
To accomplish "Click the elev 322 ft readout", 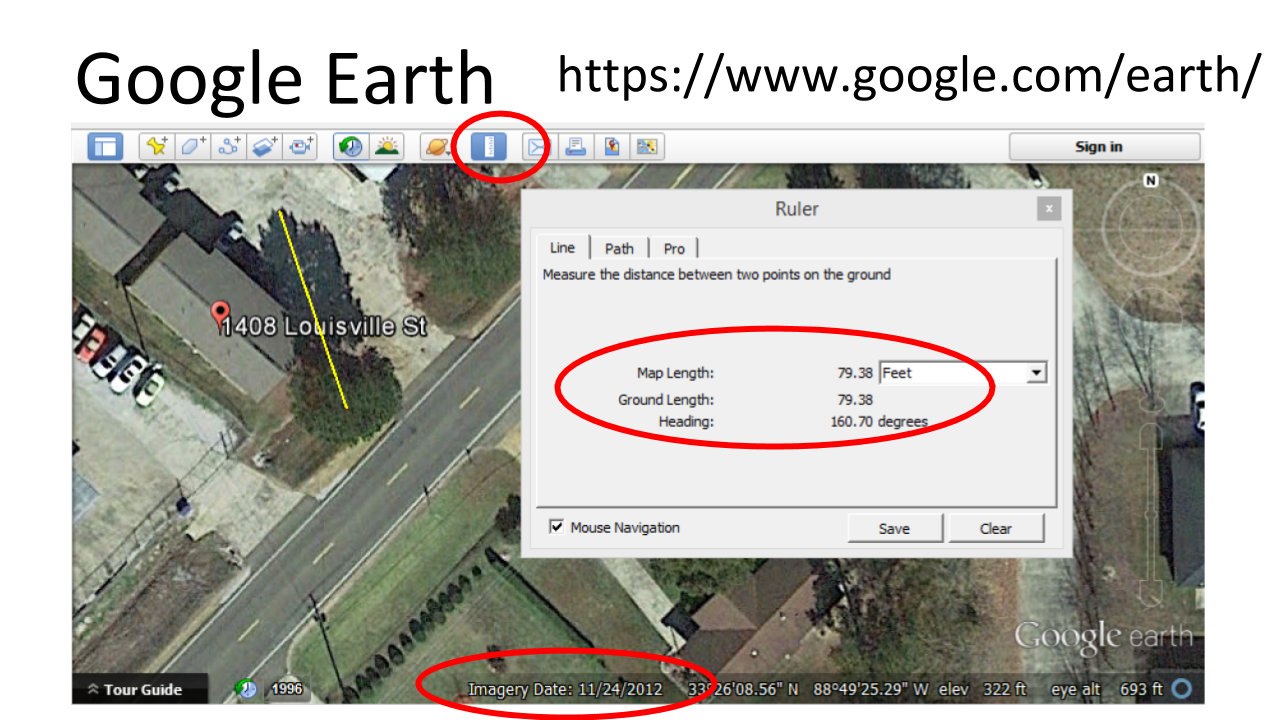I will tap(983, 689).
